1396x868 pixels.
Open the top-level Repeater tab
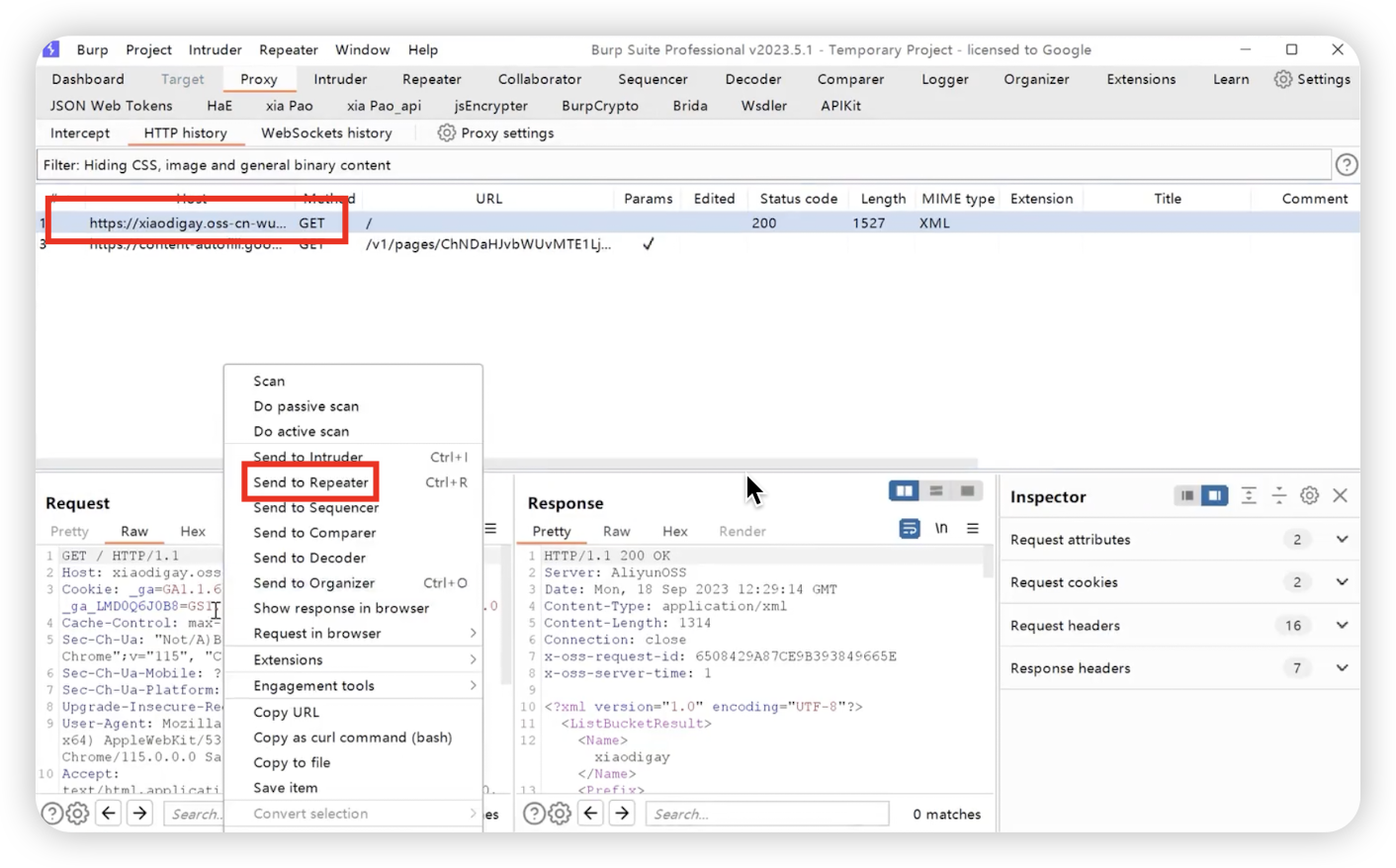tap(431, 79)
